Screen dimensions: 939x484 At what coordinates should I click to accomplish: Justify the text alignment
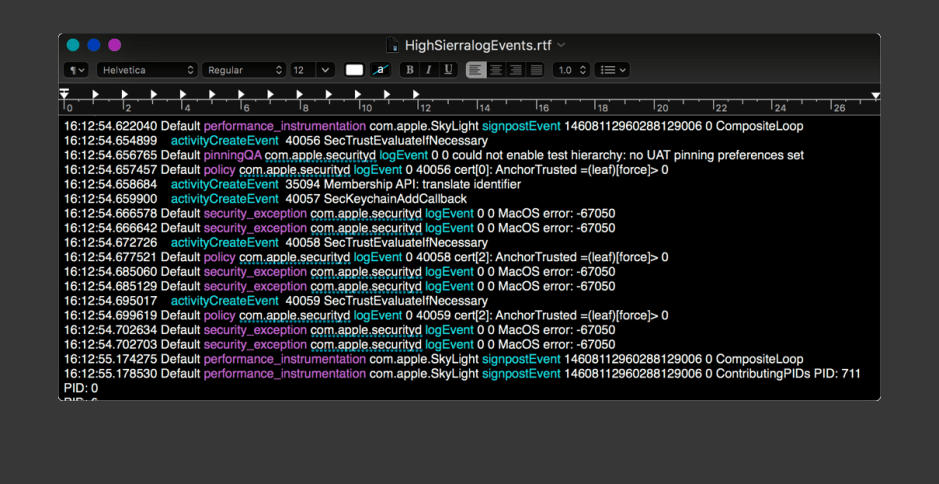pos(536,70)
